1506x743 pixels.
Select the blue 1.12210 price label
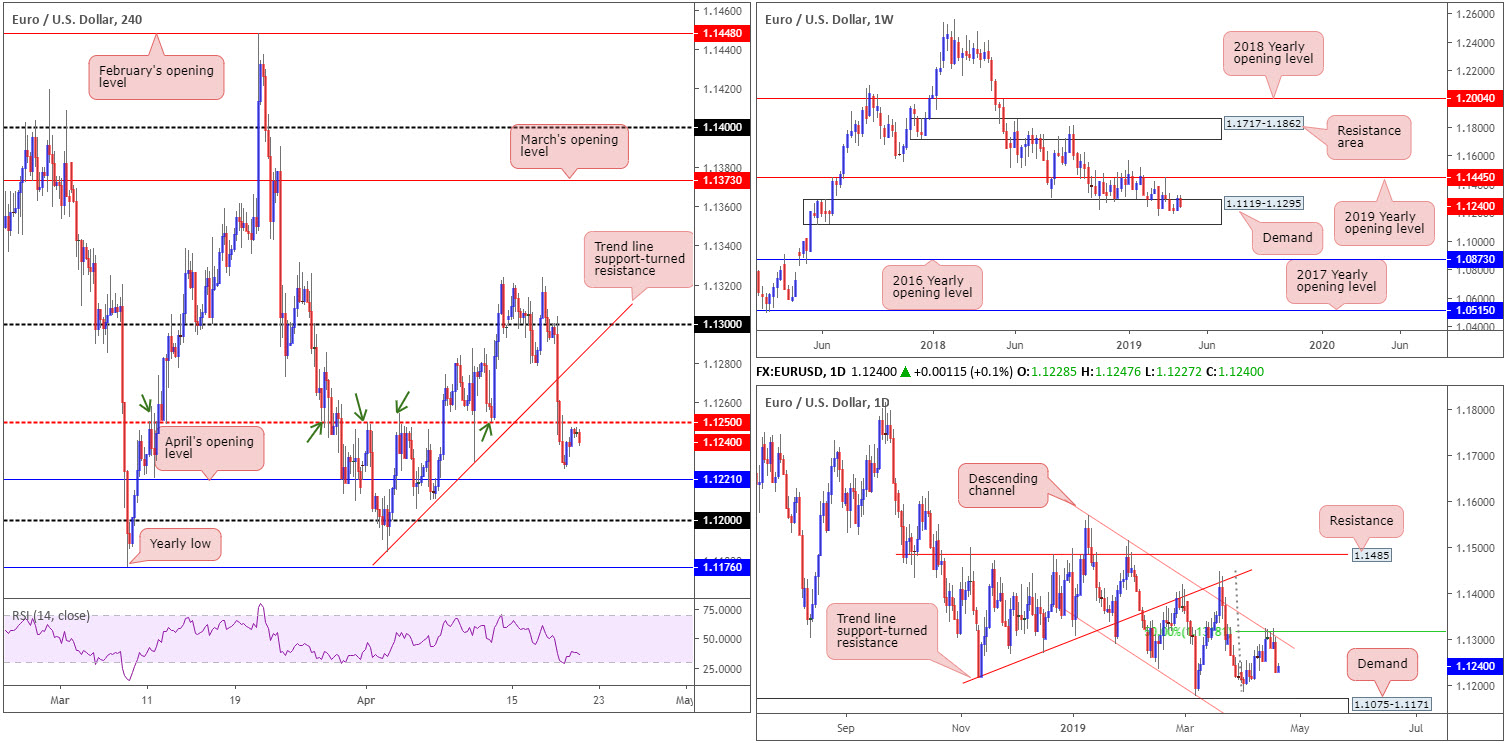click(722, 480)
